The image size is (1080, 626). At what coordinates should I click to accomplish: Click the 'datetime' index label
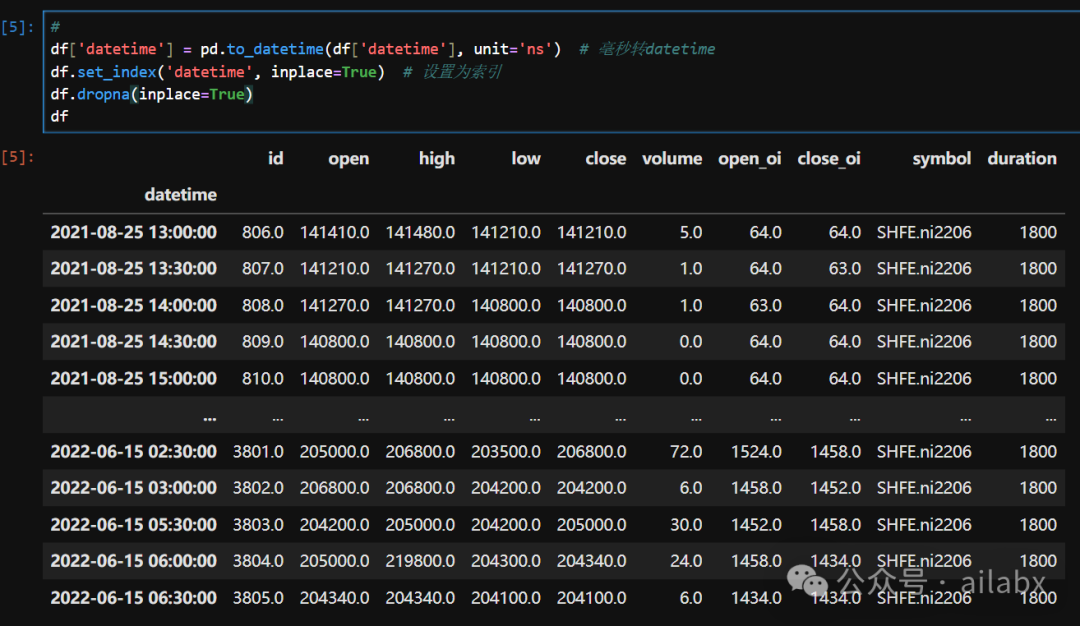point(180,195)
